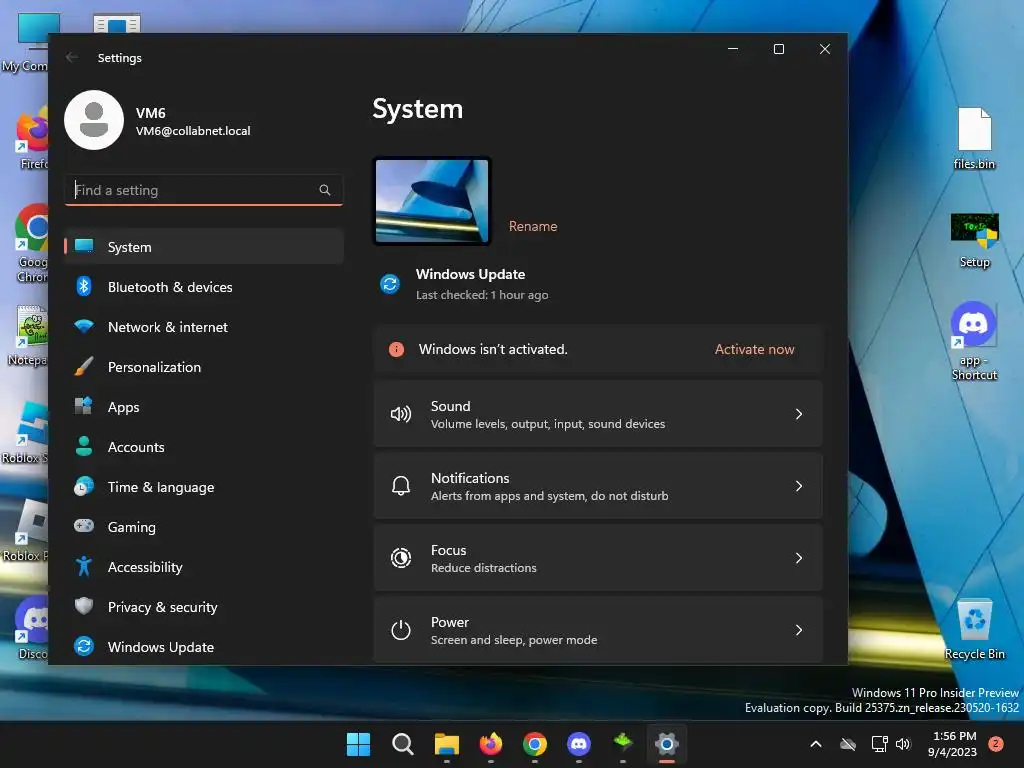Expand Focus with its chevron
The image size is (1024, 768).
(x=799, y=558)
